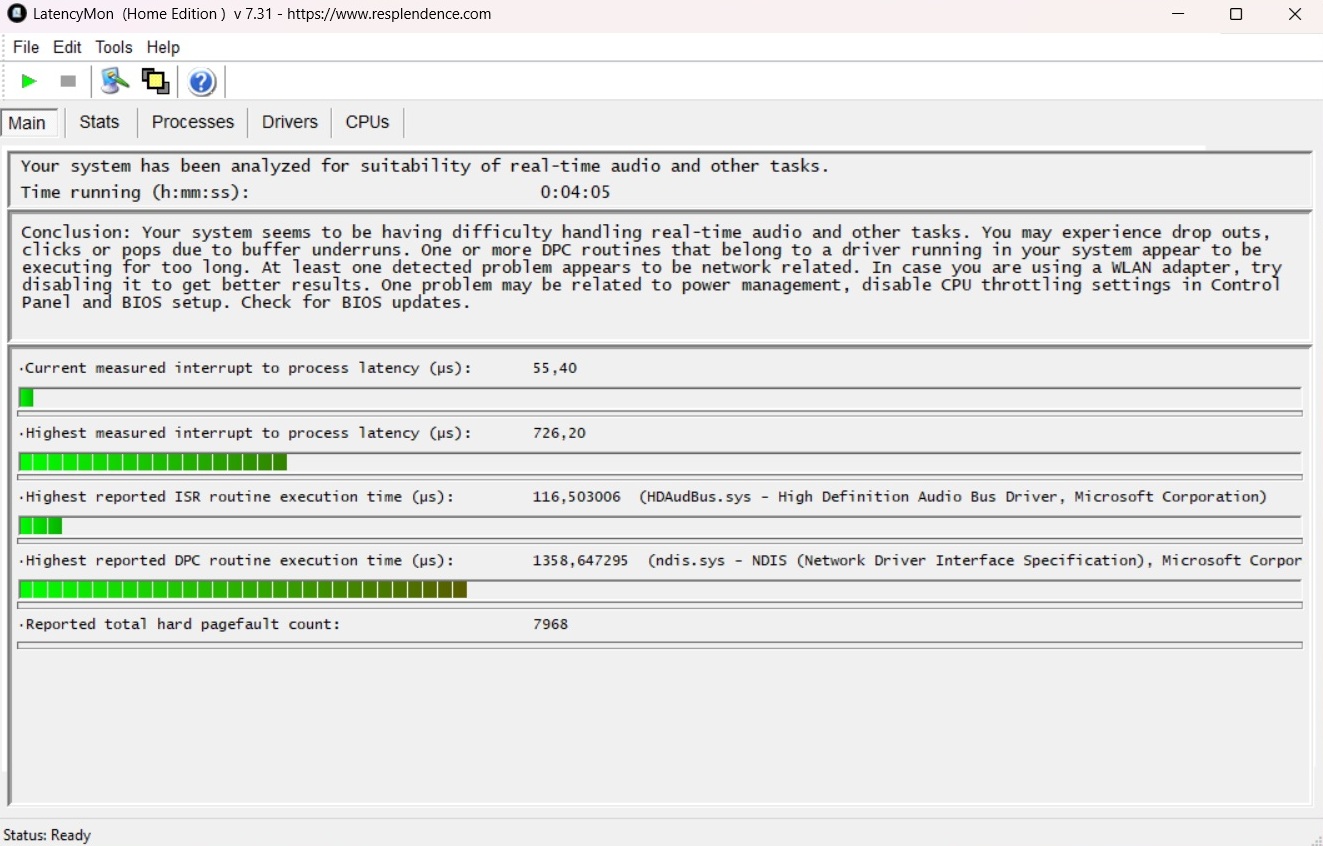Click the gray stop monitor icon
The height and width of the screenshot is (846, 1323).
[68, 81]
